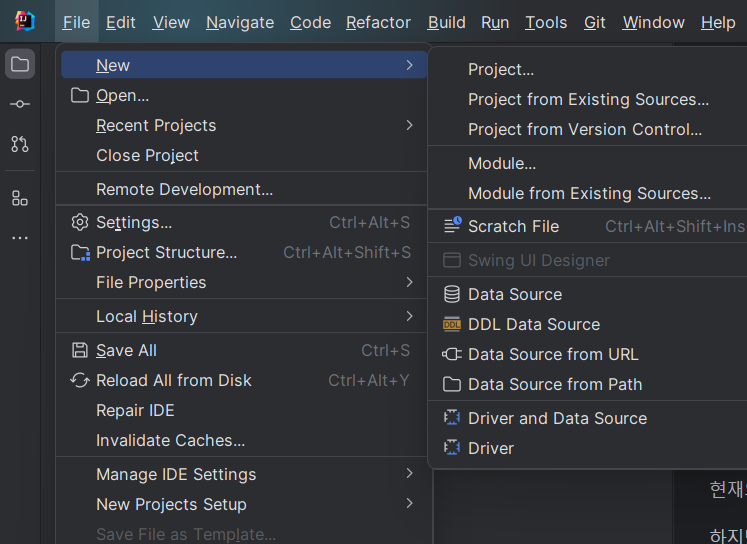This screenshot has width=747, height=544.
Task: Click the More tool windows ellipsis icon
Action: [20, 238]
